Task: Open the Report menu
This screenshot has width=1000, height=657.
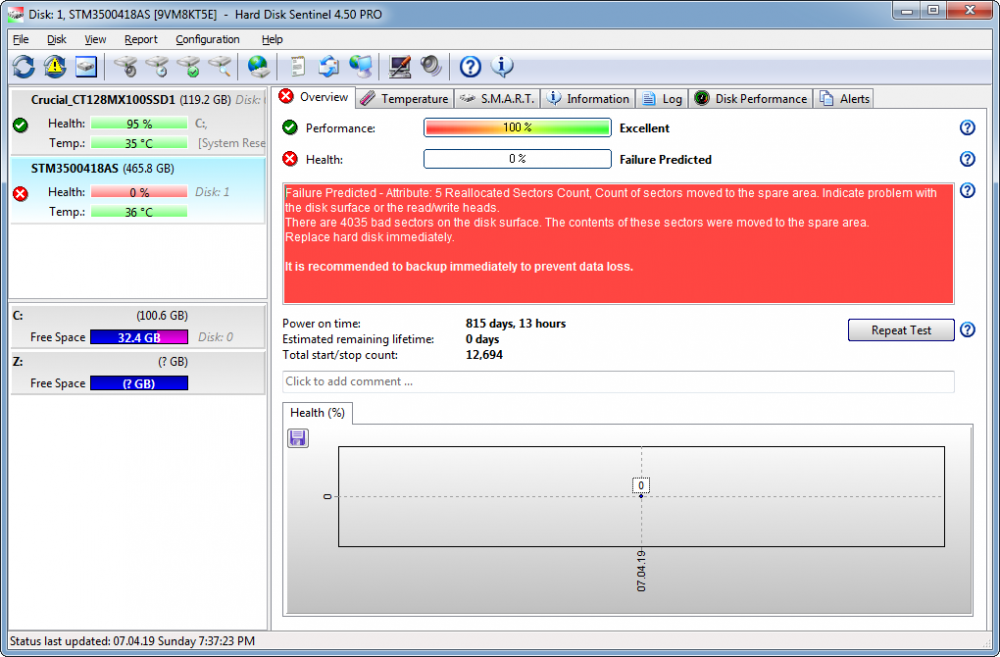Action: (x=140, y=39)
